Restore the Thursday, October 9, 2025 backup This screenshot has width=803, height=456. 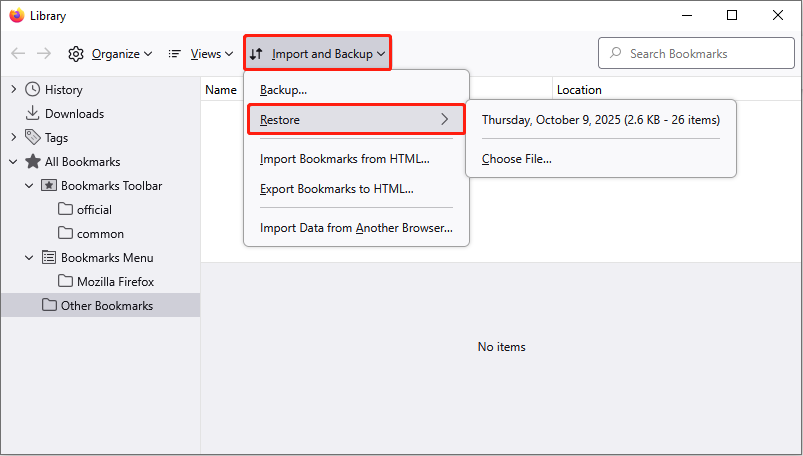(600, 120)
